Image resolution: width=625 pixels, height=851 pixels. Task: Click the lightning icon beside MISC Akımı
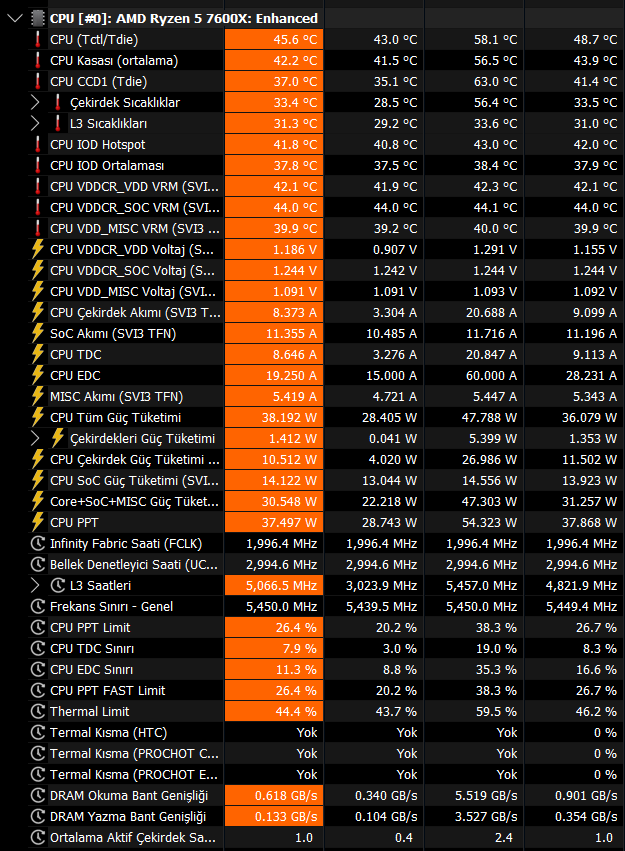[37, 397]
